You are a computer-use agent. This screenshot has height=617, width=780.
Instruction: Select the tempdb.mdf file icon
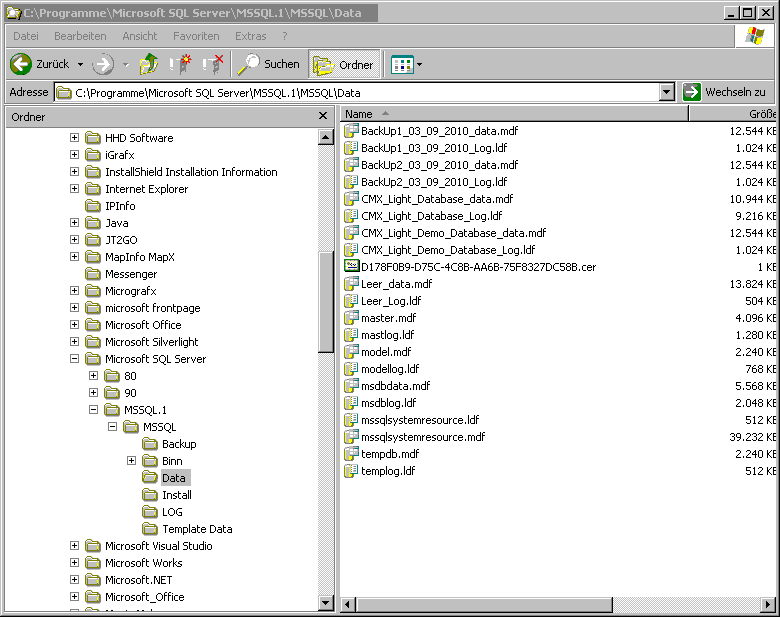(351, 453)
